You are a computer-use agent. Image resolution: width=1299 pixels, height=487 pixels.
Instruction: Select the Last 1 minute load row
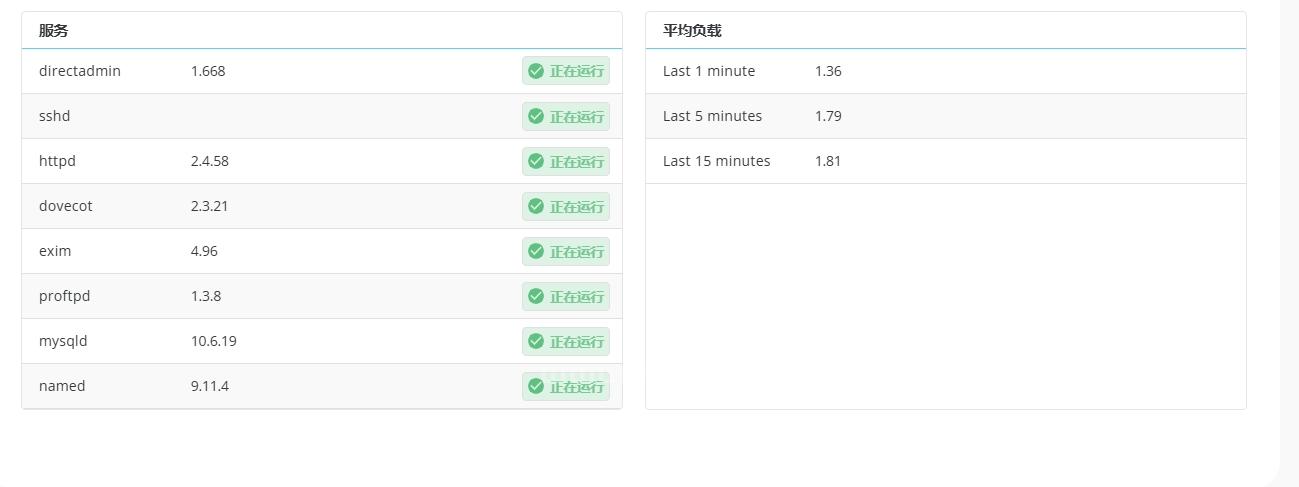point(946,71)
